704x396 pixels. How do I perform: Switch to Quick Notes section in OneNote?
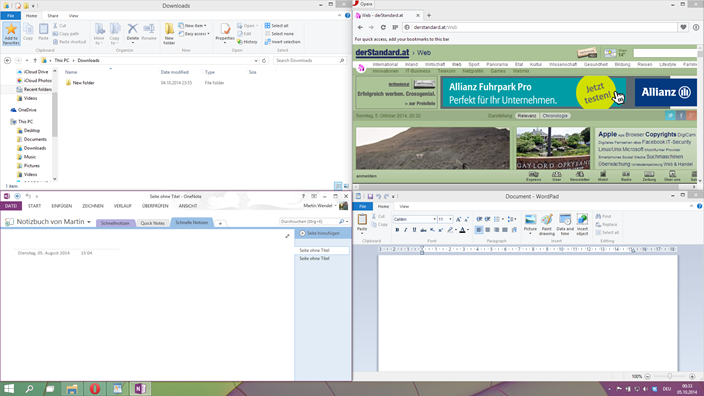(x=153, y=223)
